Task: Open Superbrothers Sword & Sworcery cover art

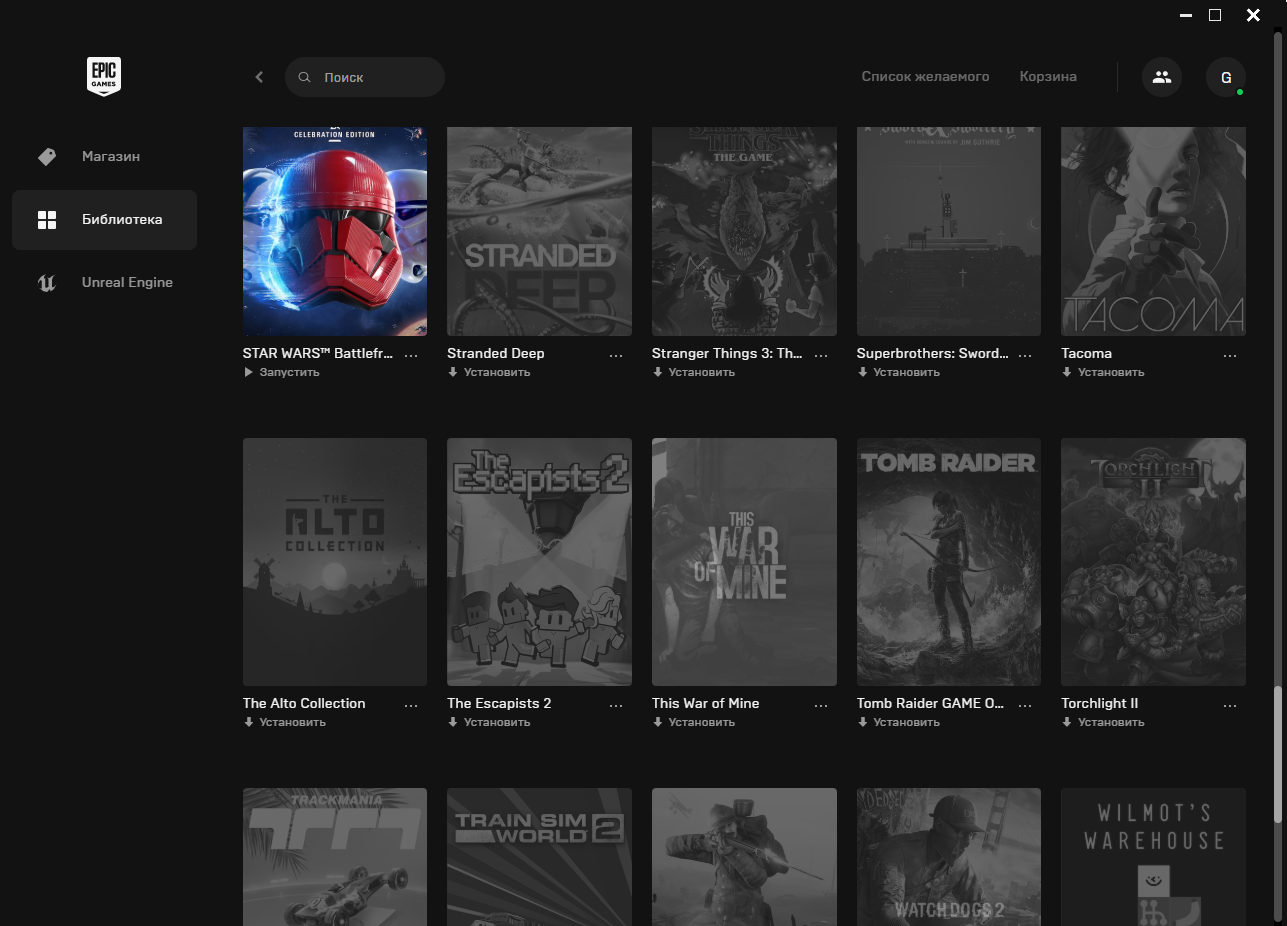Action: pos(949,231)
